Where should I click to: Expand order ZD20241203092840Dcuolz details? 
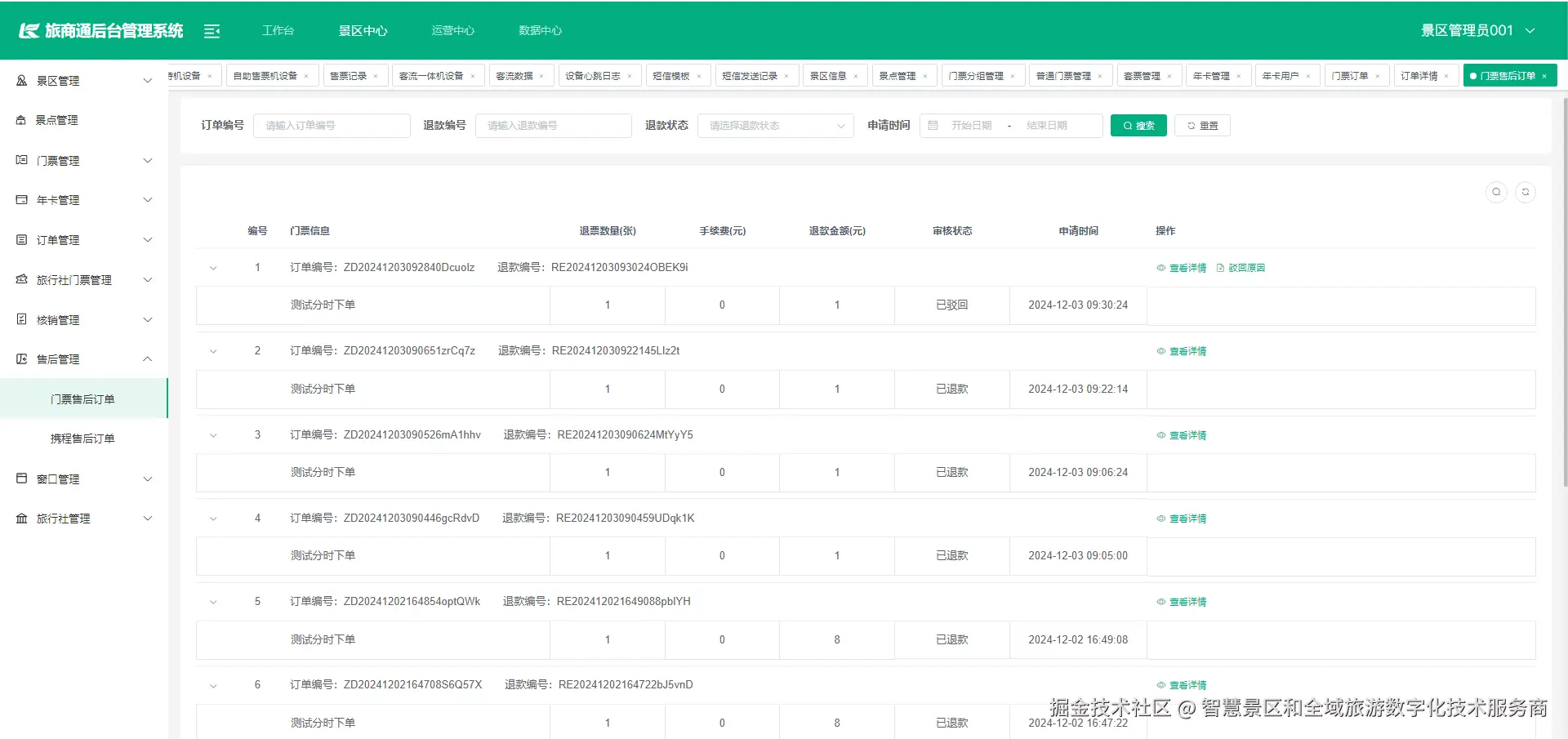(x=213, y=267)
